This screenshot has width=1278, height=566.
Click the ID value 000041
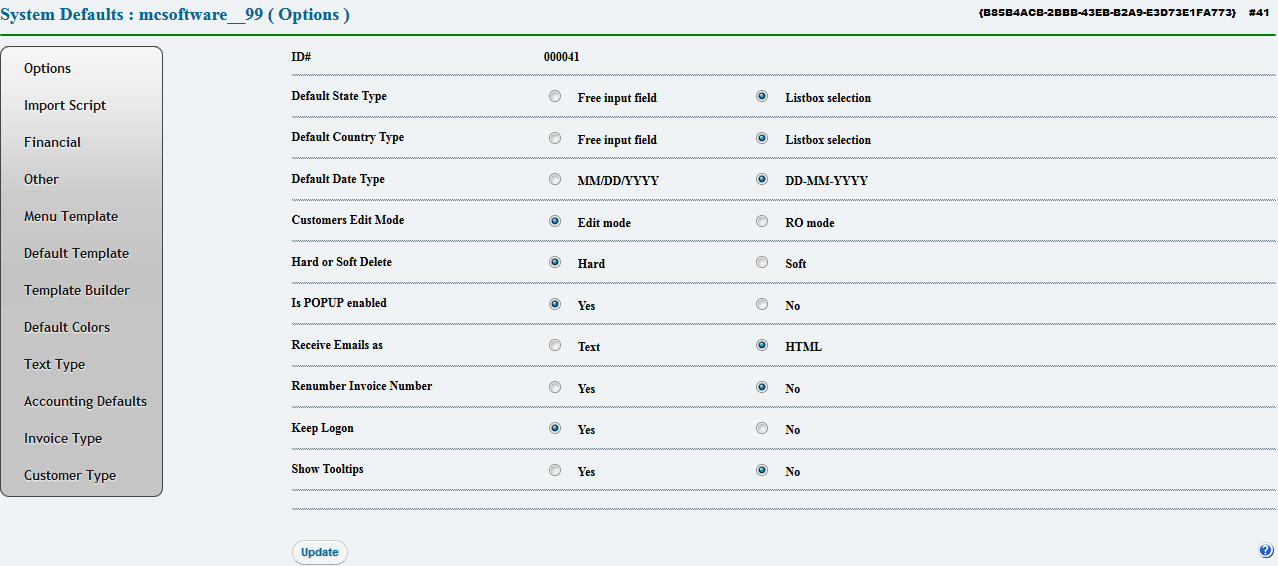point(562,57)
